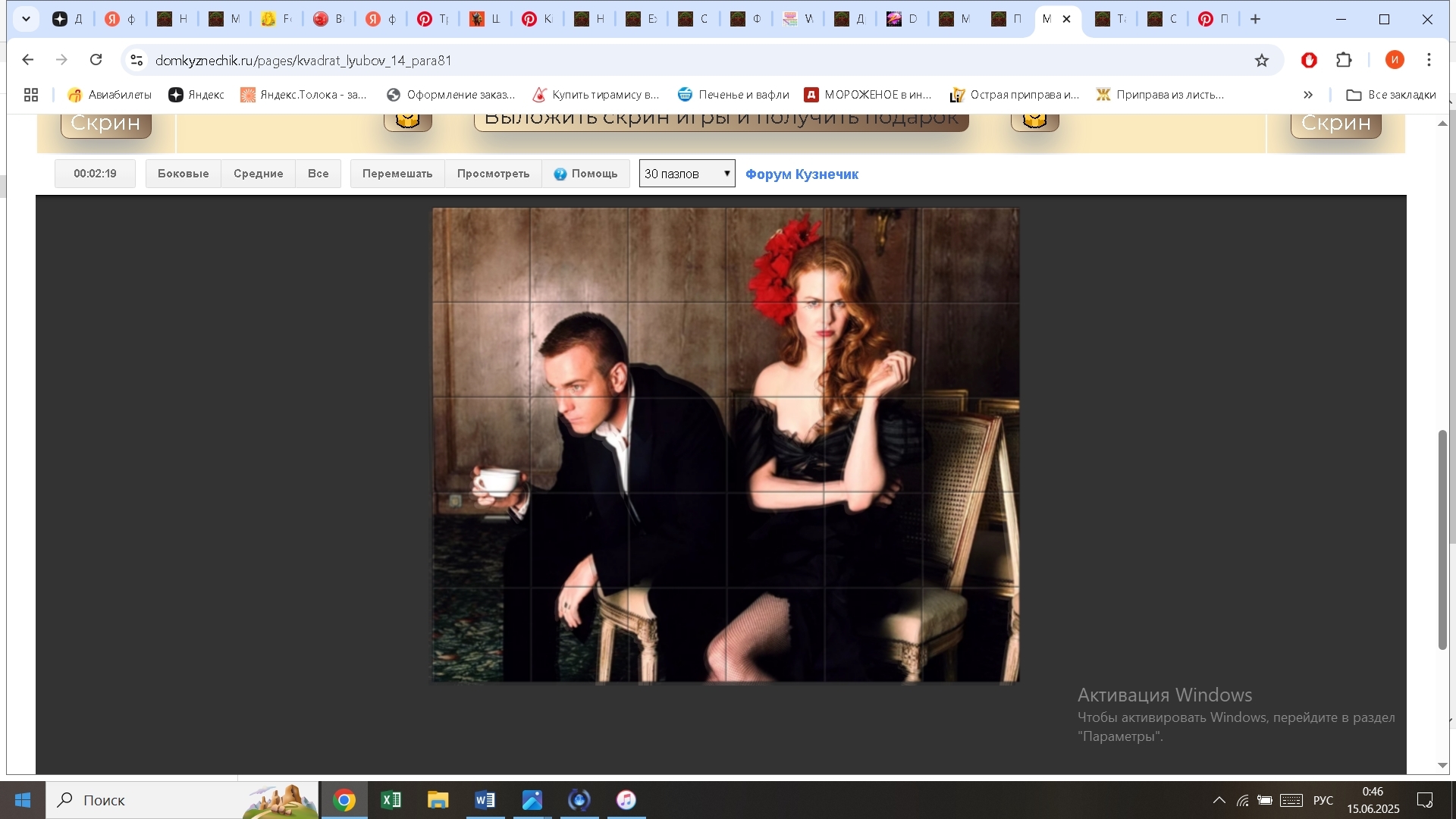Image resolution: width=1456 pixels, height=819 pixels.
Task: Open the Chrome profile avatar
Action: coord(1395,60)
